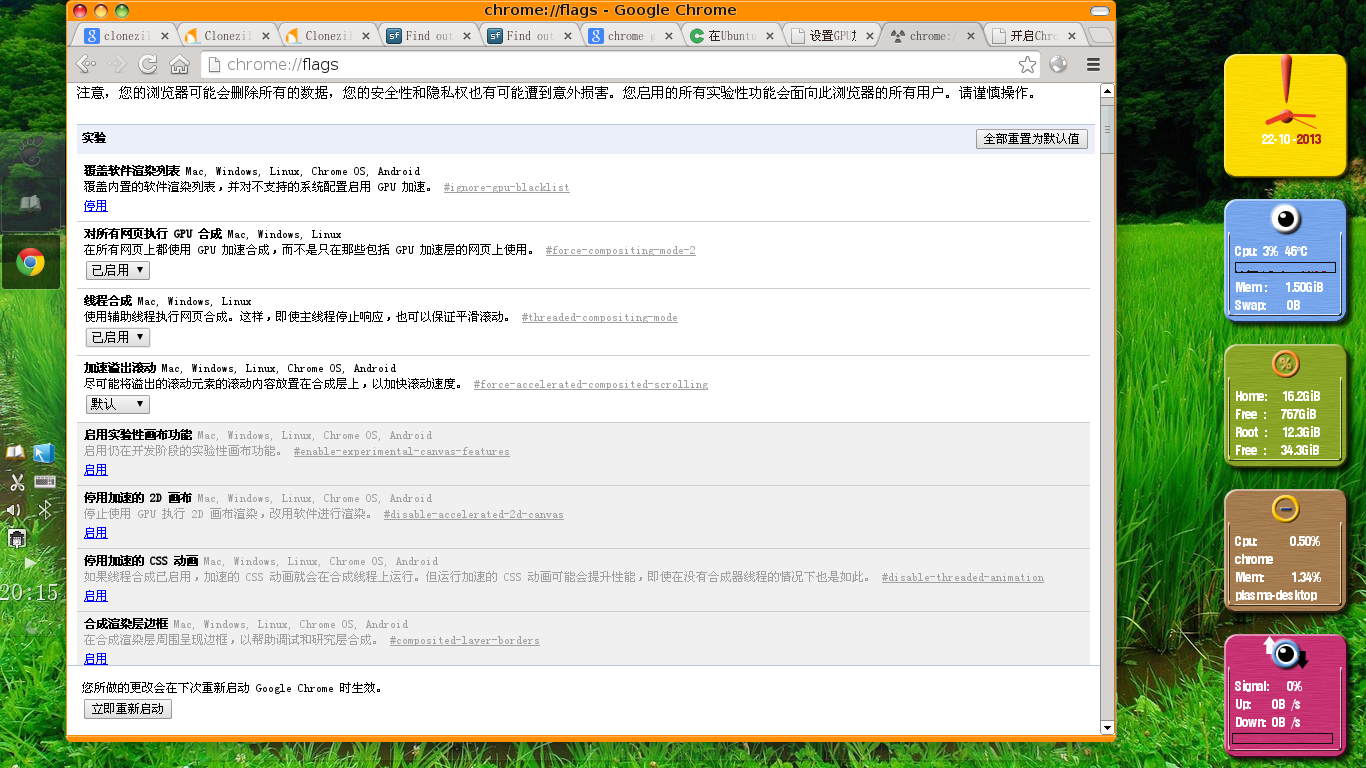Click the percent icon on disk space widget
This screenshot has height=768, width=1366.
1285,363
